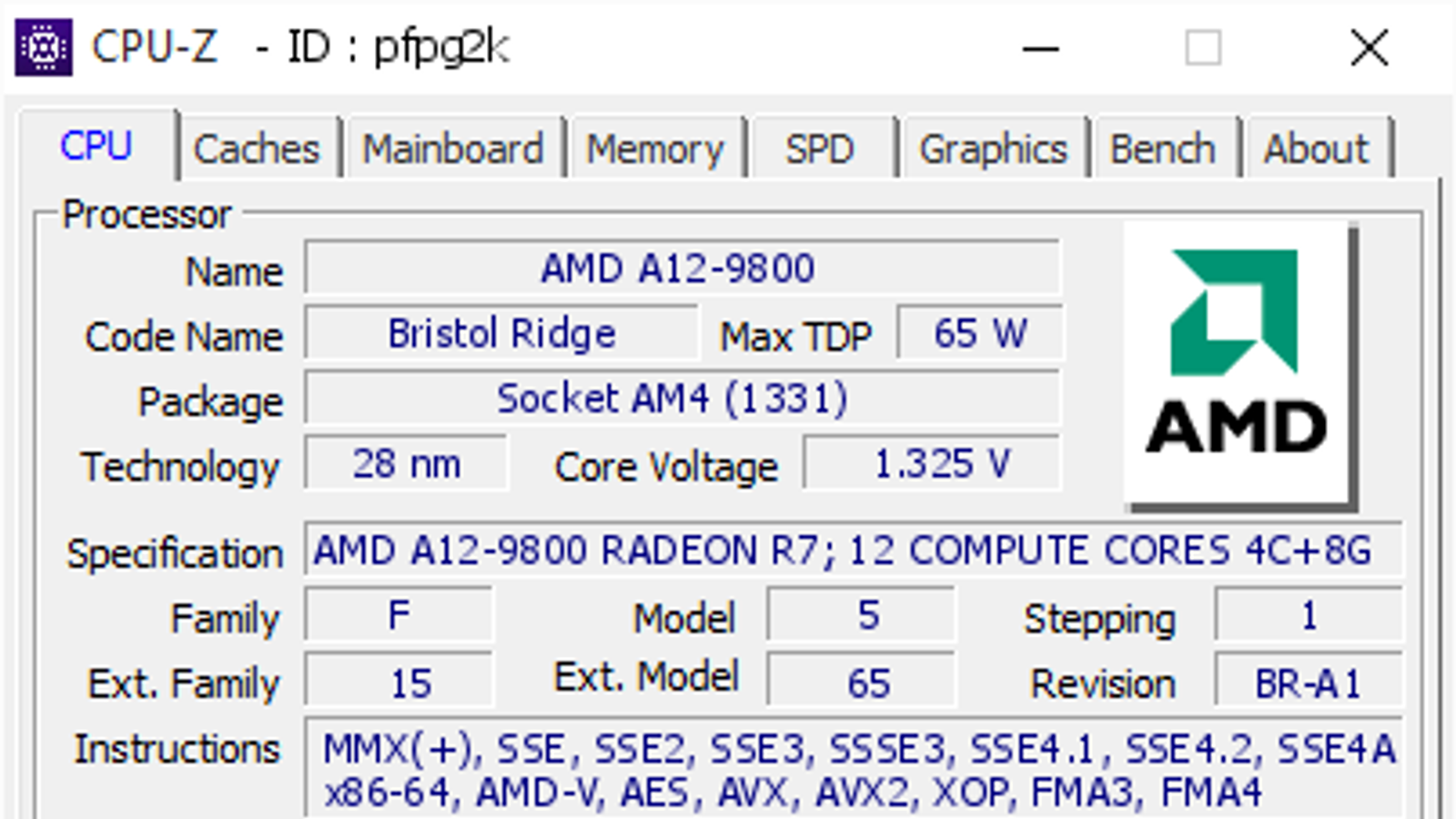Click the Core Voltage value field
This screenshot has height=819, width=1456.
pos(932,464)
